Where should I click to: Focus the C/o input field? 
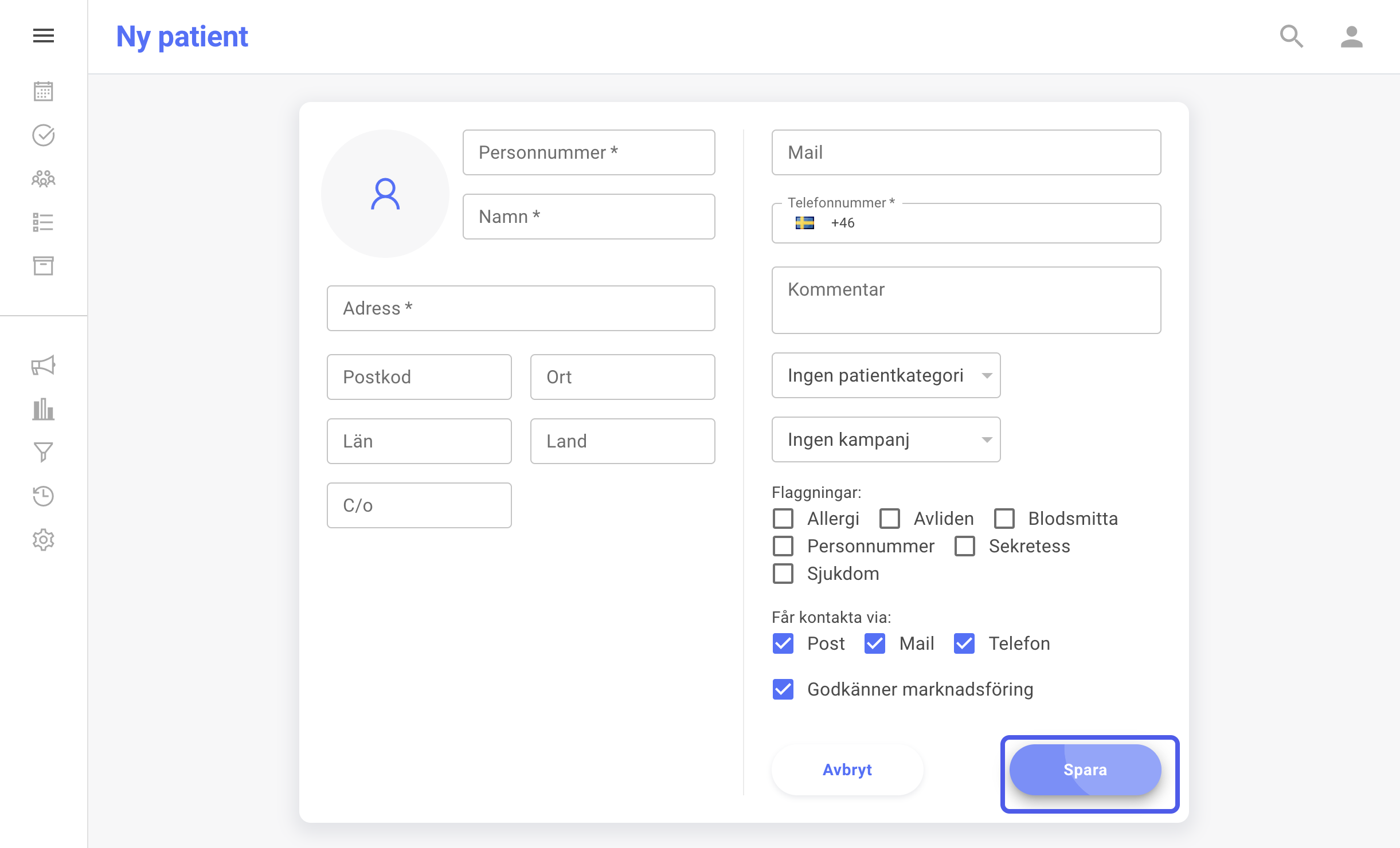419,505
